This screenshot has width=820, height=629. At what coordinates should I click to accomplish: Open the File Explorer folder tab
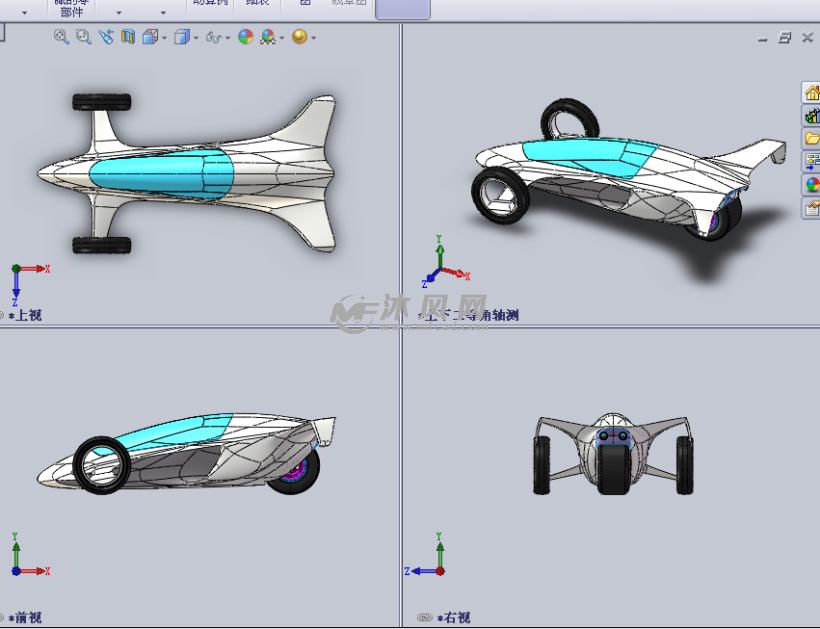[x=811, y=138]
